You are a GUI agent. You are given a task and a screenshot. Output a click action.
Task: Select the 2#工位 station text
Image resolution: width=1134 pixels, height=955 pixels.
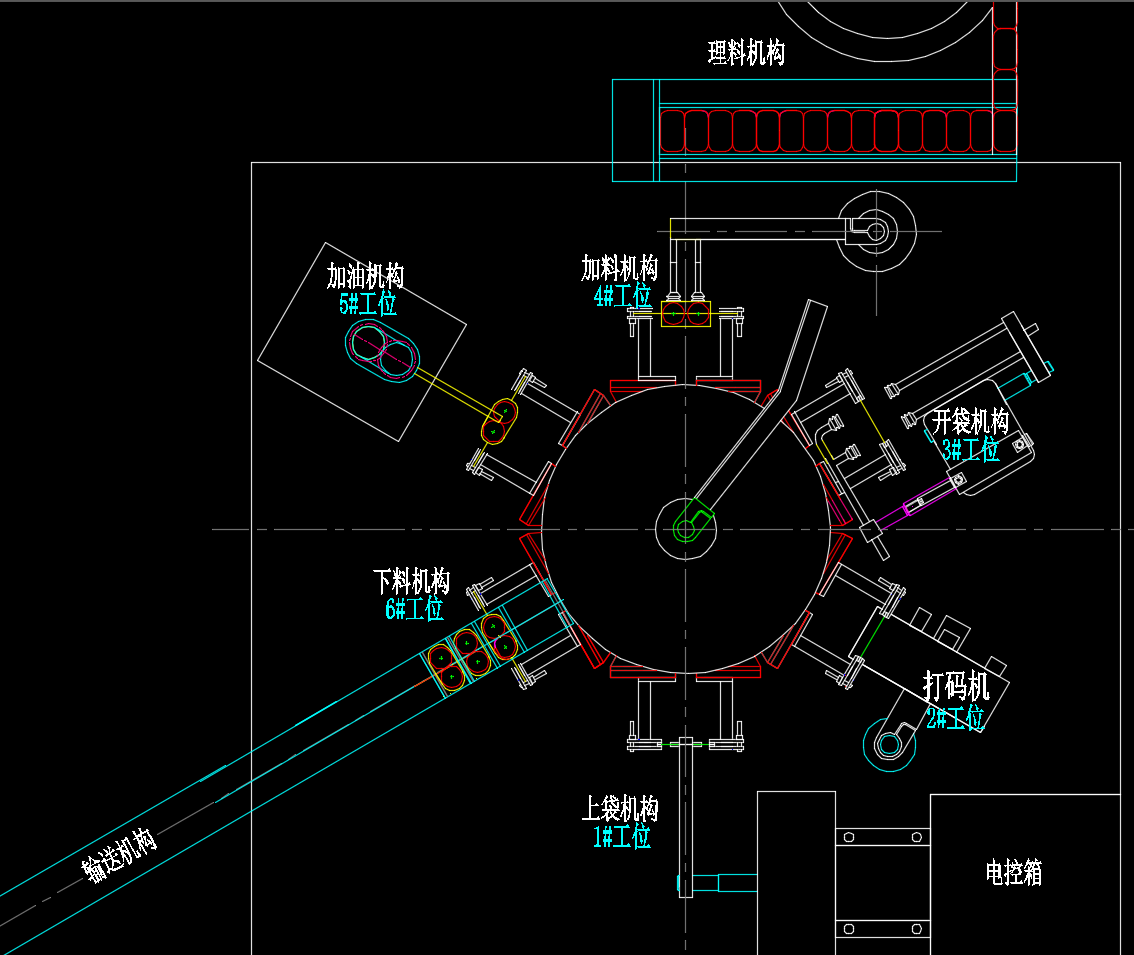[955, 718]
